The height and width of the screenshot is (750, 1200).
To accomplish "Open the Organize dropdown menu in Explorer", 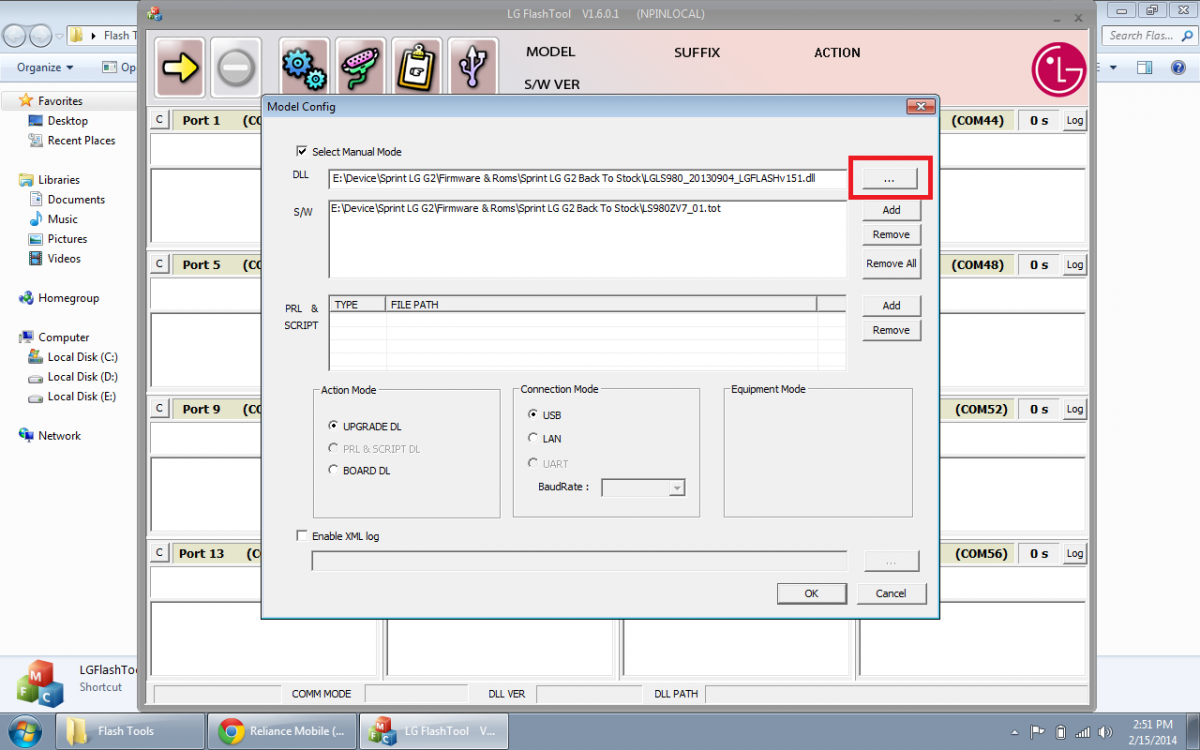I will pyautogui.click(x=45, y=68).
